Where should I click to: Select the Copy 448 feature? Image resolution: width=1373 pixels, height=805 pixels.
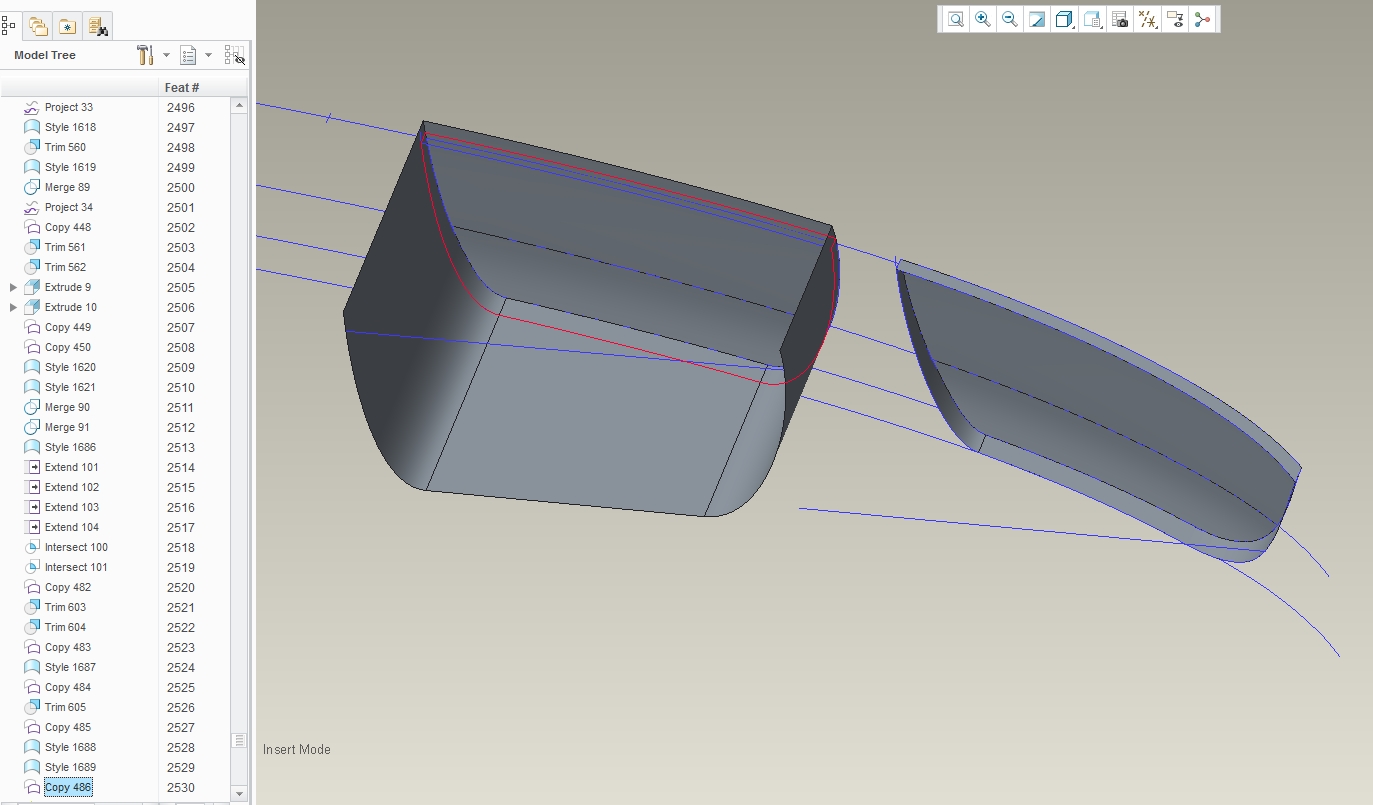[68, 227]
